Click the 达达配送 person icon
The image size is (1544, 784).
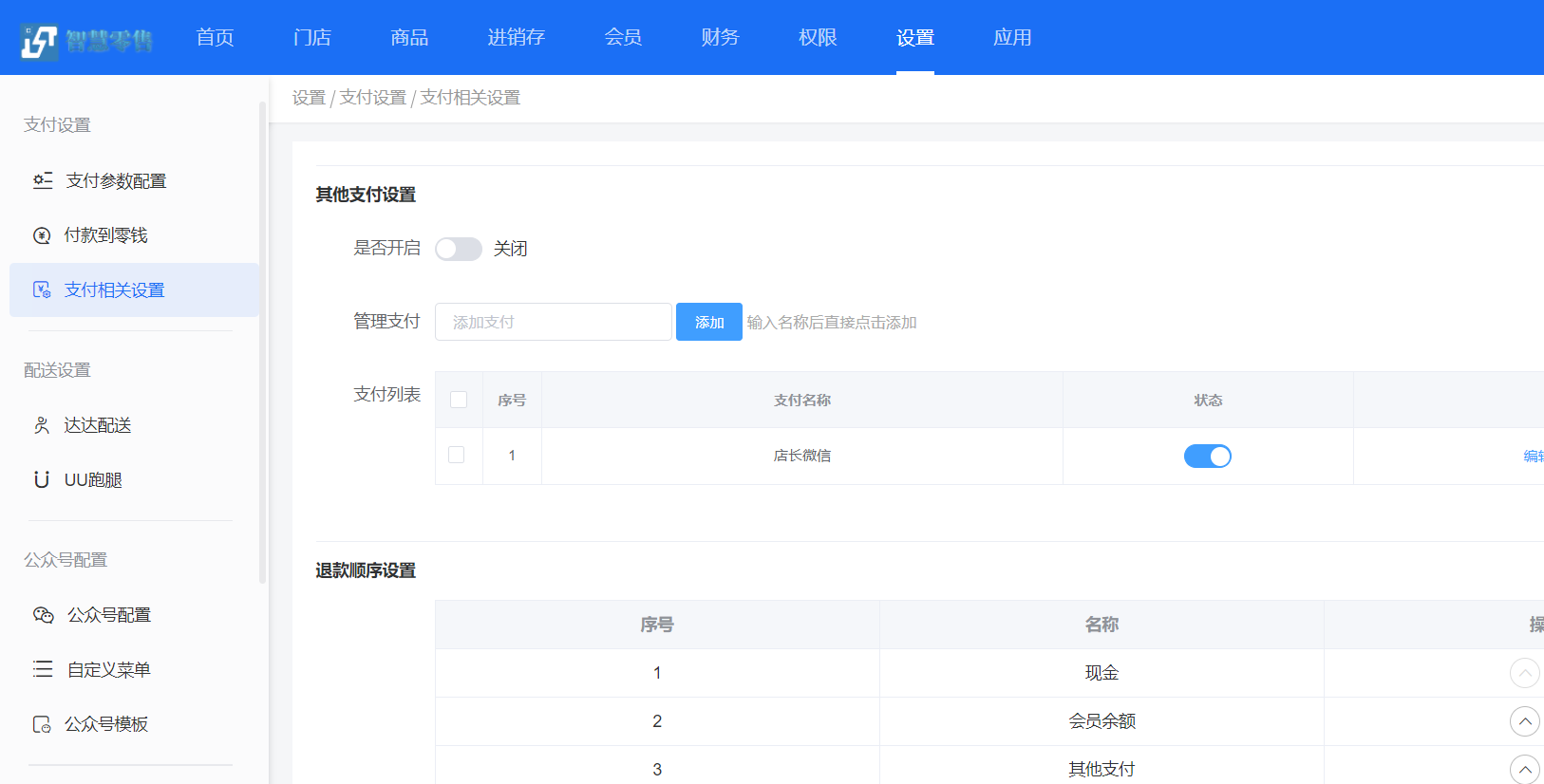point(42,425)
